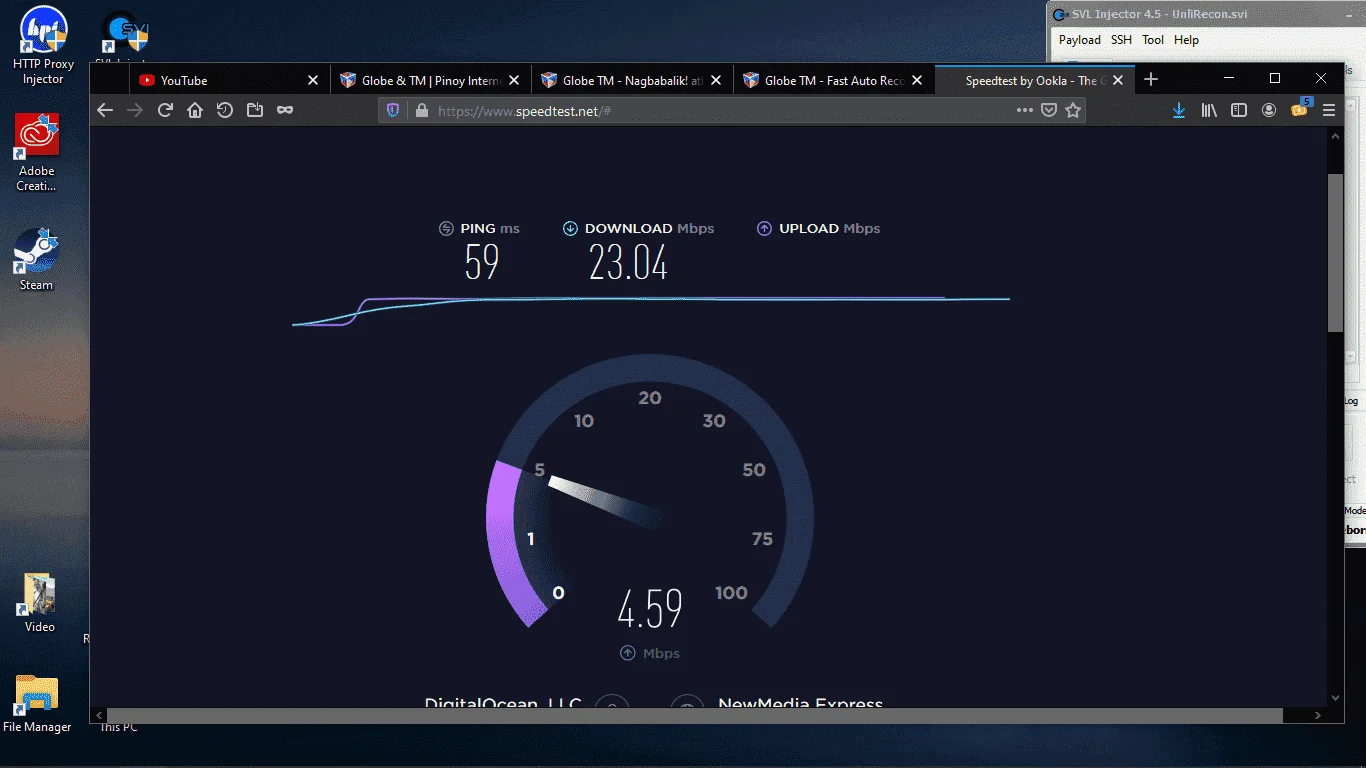Viewport: 1366px width, 768px height.
Task: Show site security padlock info
Action: (421, 111)
